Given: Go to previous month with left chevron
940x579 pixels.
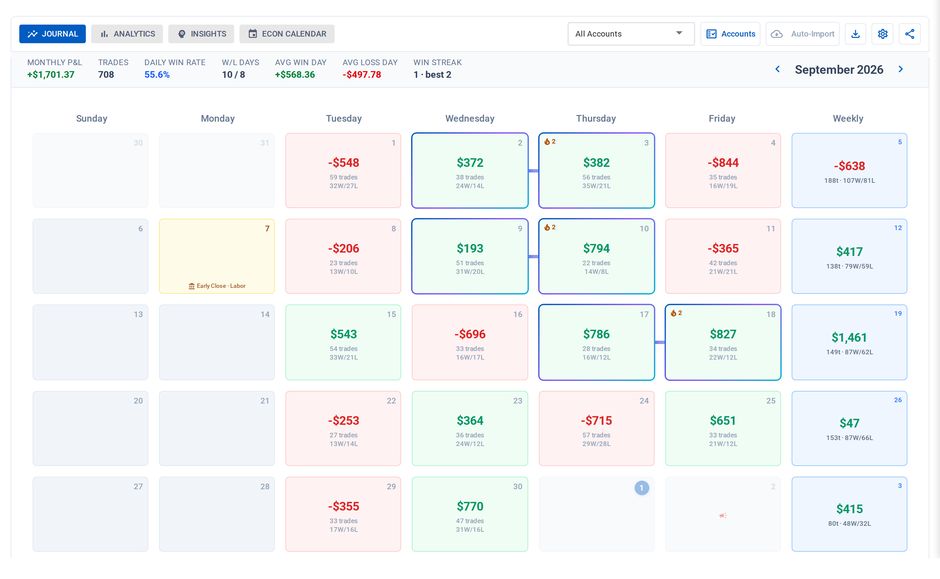Looking at the screenshot, I should [x=778, y=69].
